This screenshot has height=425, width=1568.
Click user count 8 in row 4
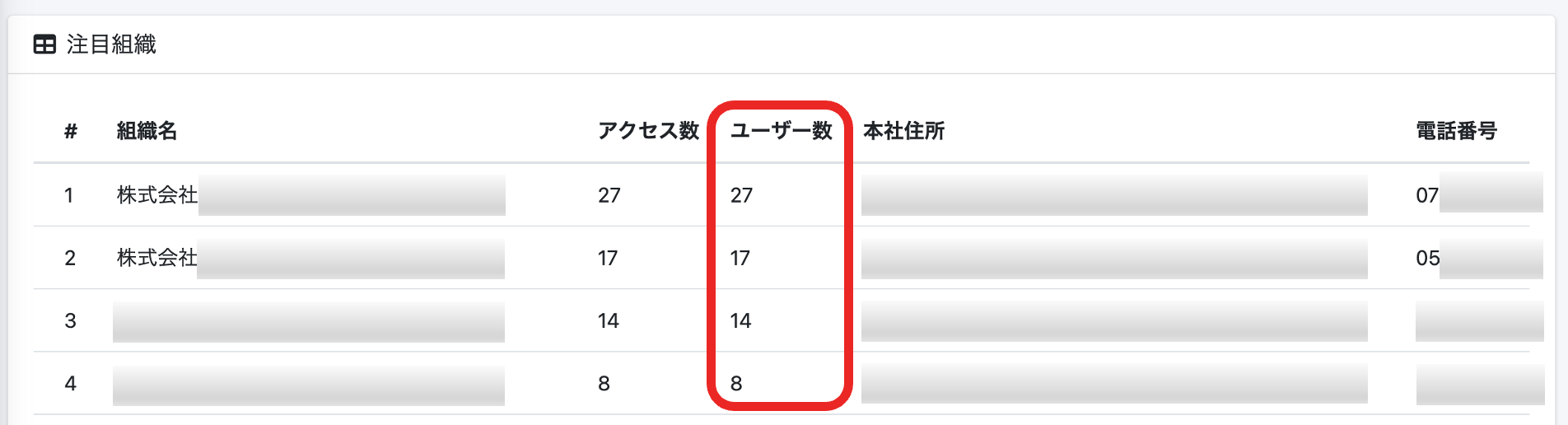(736, 383)
